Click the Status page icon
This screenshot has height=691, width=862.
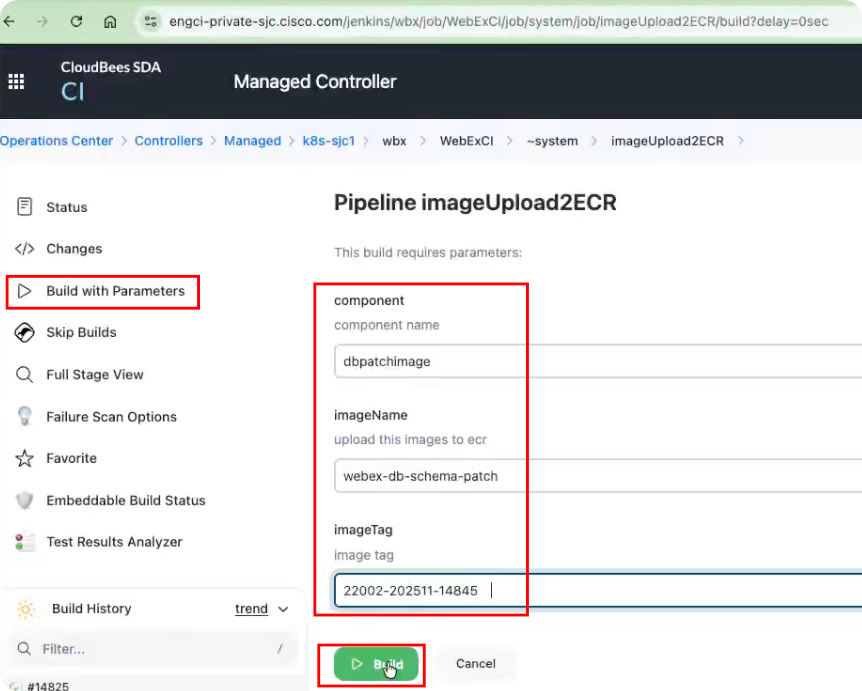[25, 207]
